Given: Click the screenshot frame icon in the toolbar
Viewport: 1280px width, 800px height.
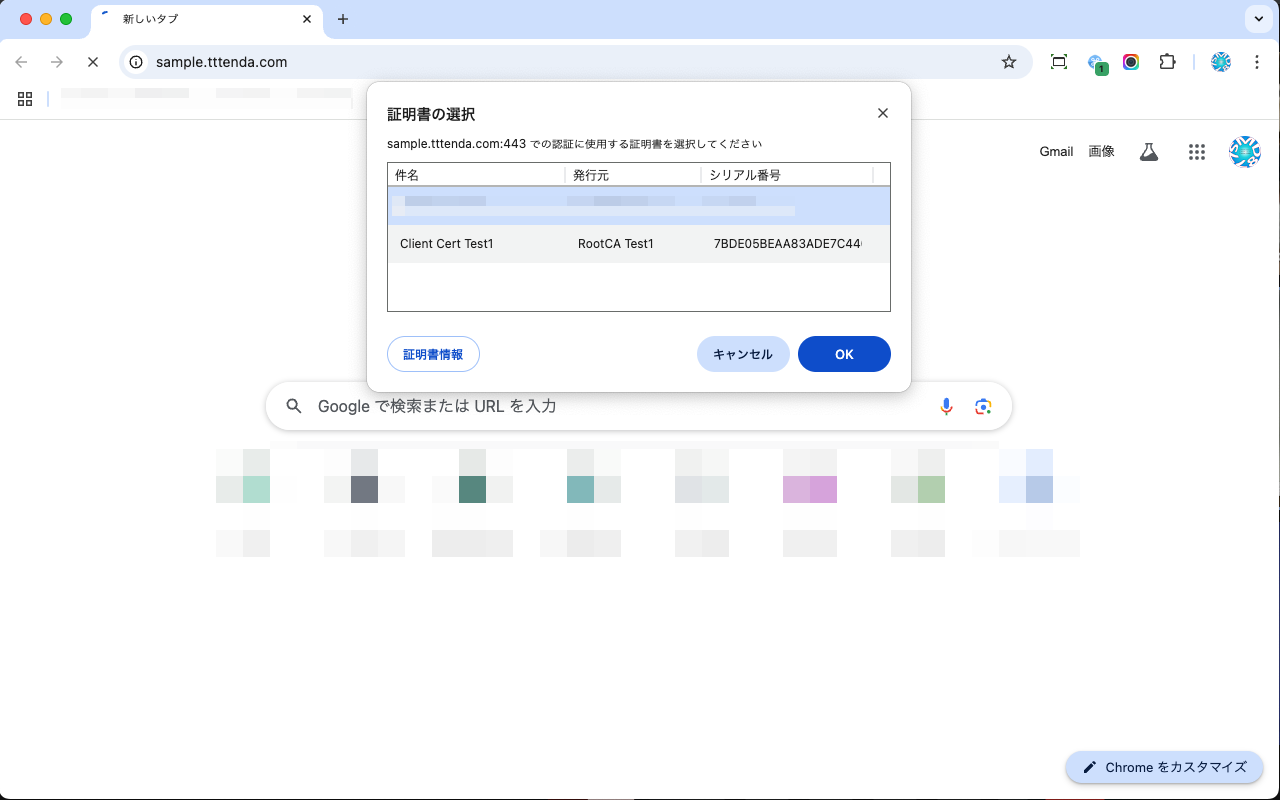Looking at the screenshot, I should click(1059, 62).
